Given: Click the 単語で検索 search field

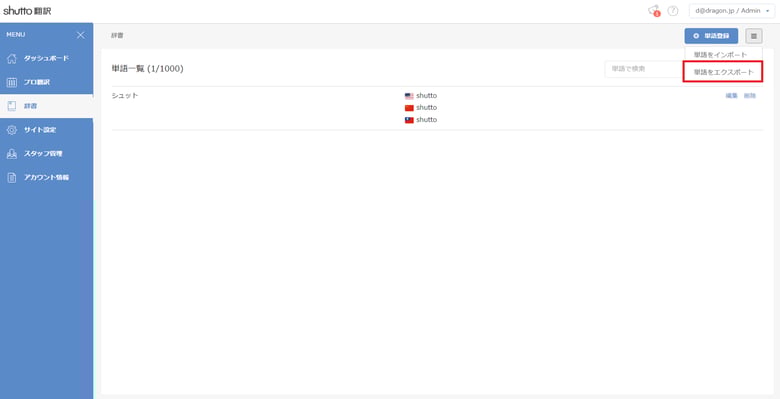Looking at the screenshot, I should coord(644,69).
